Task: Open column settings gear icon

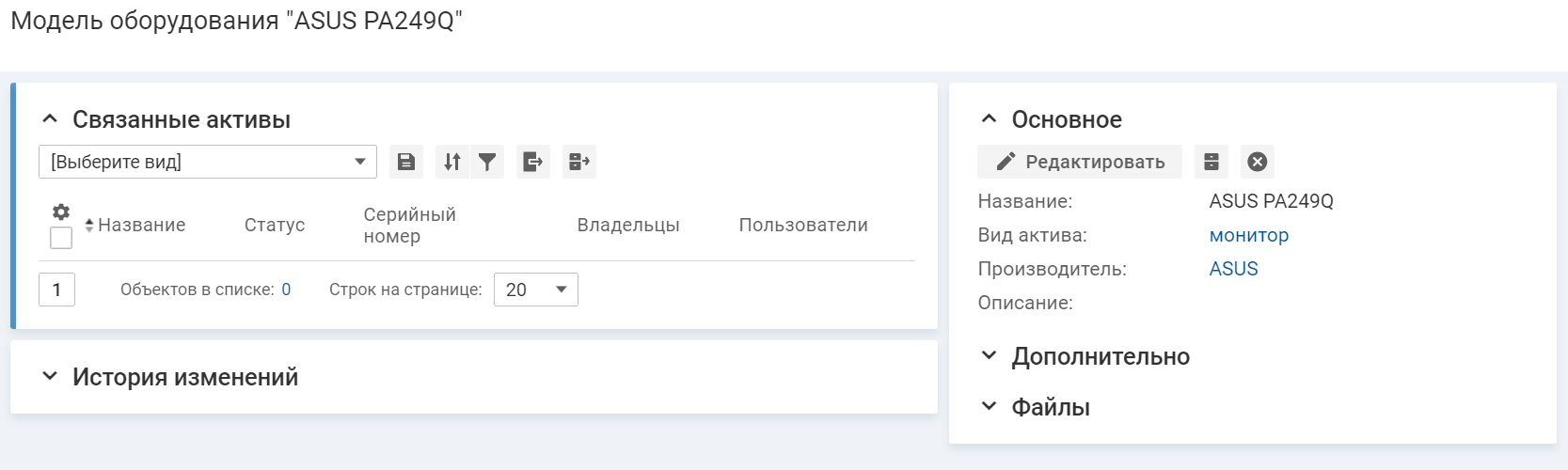Action: click(x=61, y=211)
